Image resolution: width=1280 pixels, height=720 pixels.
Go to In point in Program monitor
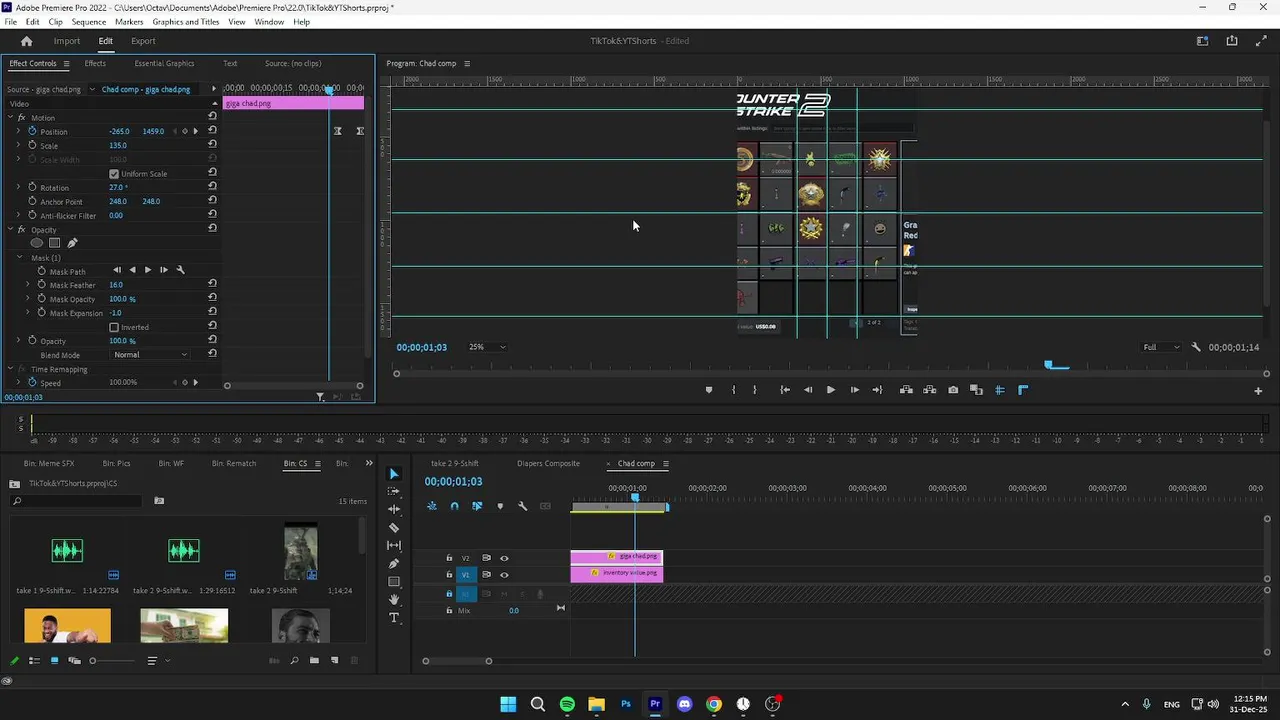pyautogui.click(x=785, y=390)
